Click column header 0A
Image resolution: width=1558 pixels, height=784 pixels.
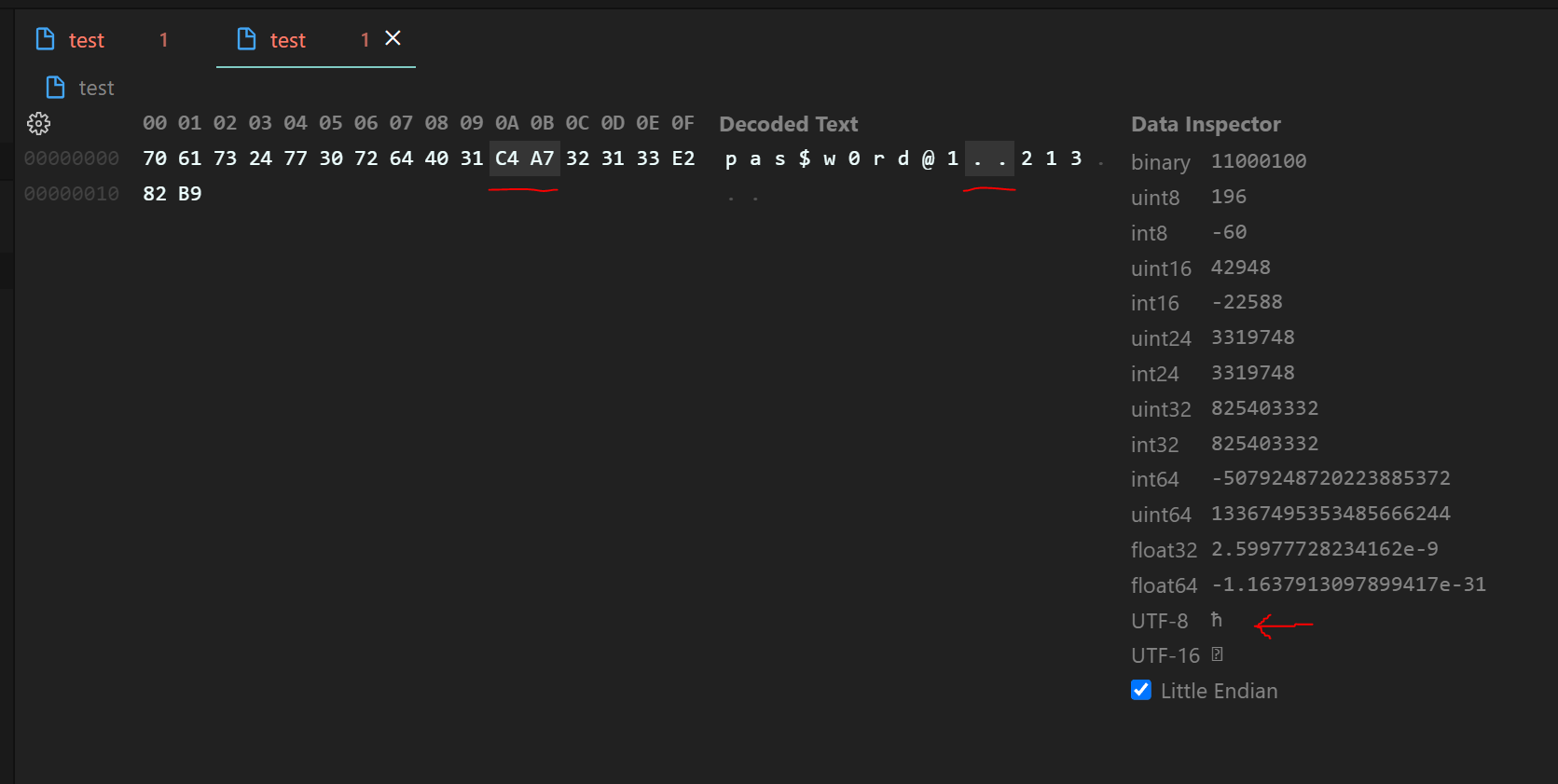507,123
